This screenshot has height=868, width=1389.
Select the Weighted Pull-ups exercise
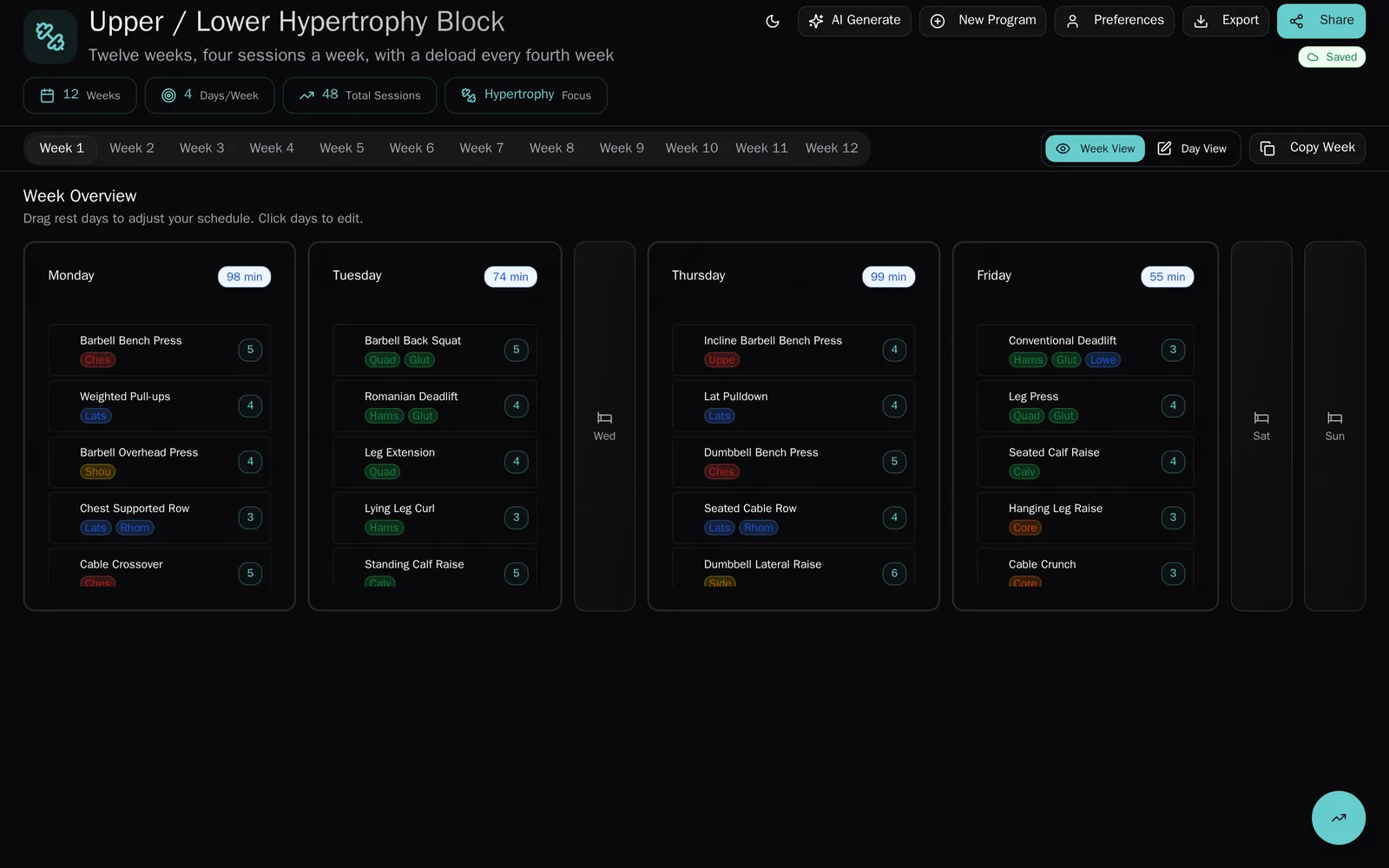coord(160,406)
